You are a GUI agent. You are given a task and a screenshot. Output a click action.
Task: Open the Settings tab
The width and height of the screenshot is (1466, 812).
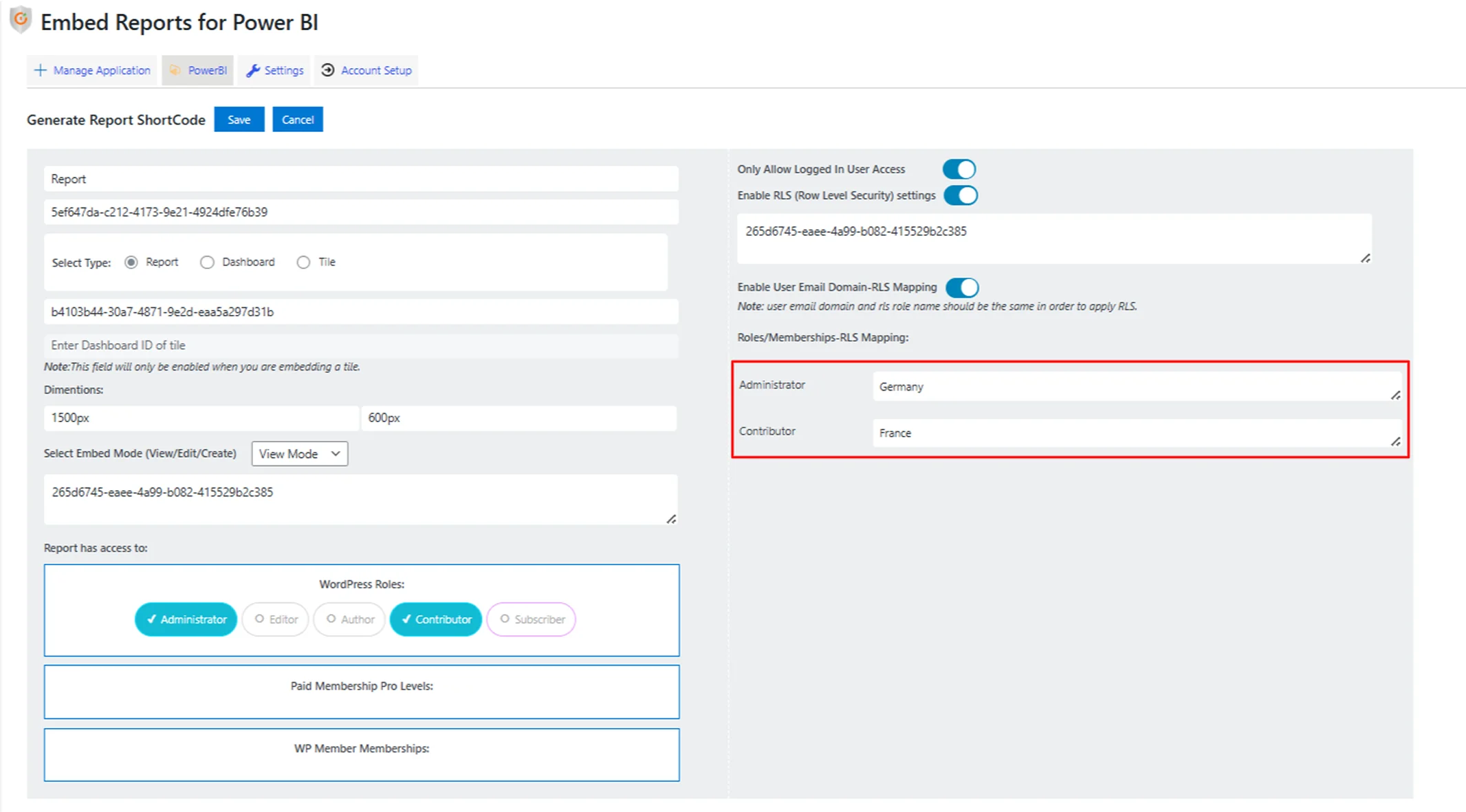point(274,70)
